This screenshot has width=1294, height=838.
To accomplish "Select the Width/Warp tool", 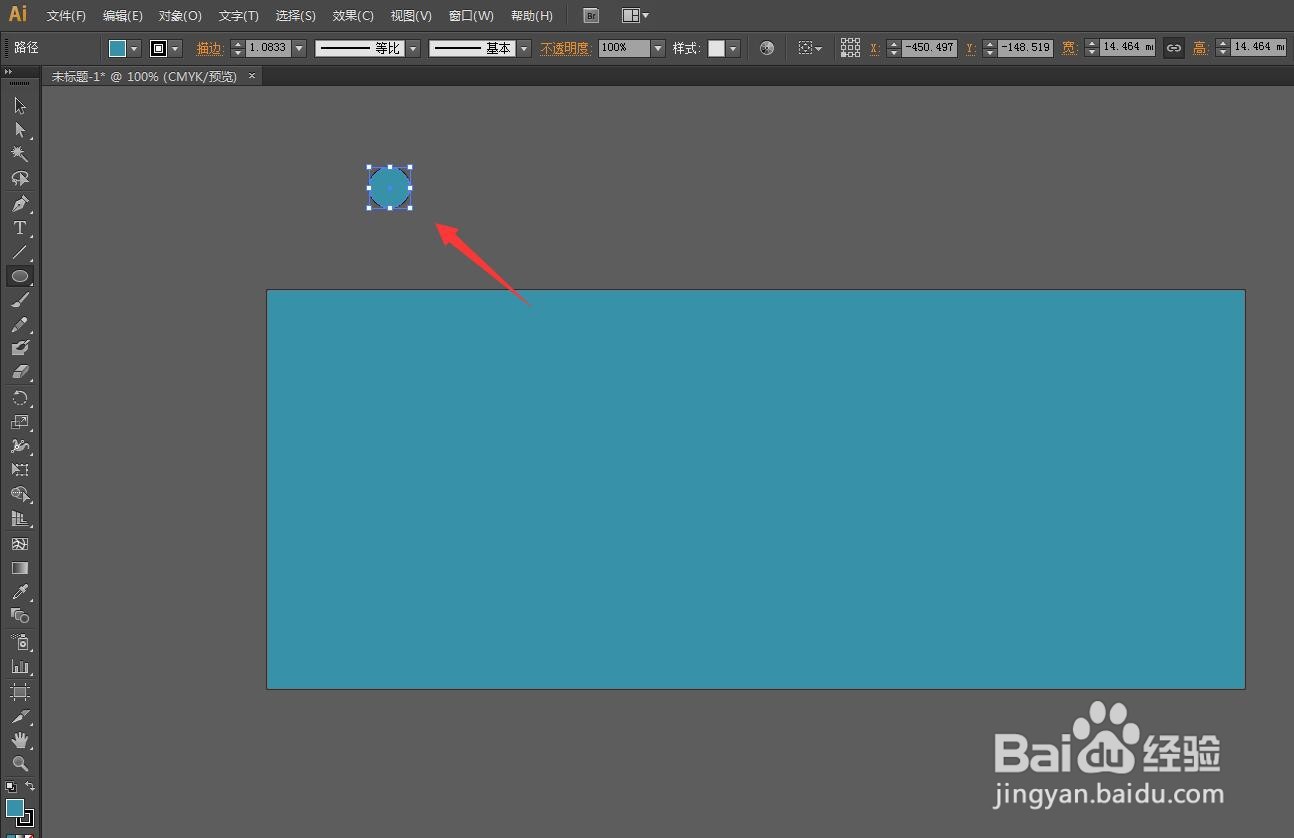I will coord(20,446).
